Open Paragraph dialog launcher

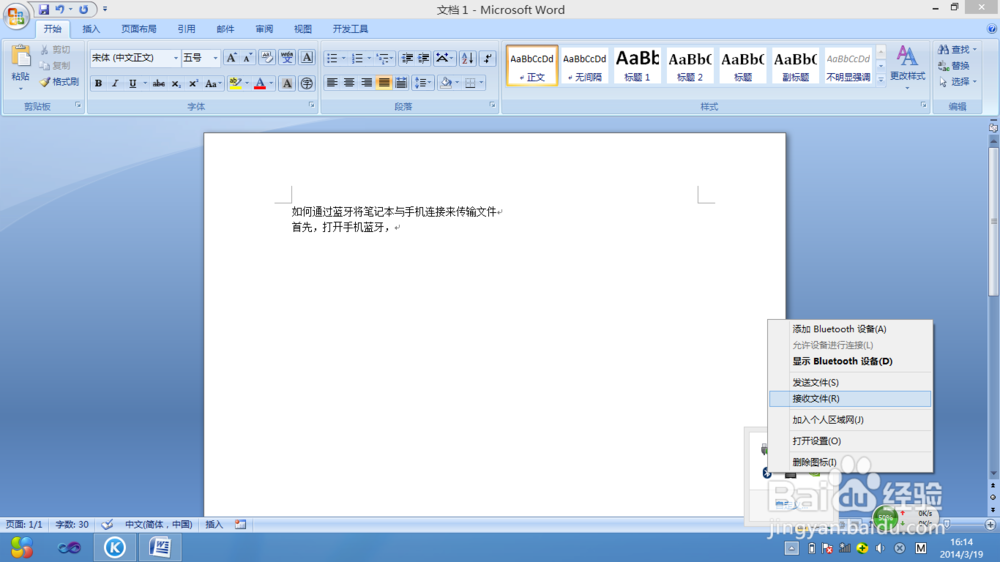[492, 105]
